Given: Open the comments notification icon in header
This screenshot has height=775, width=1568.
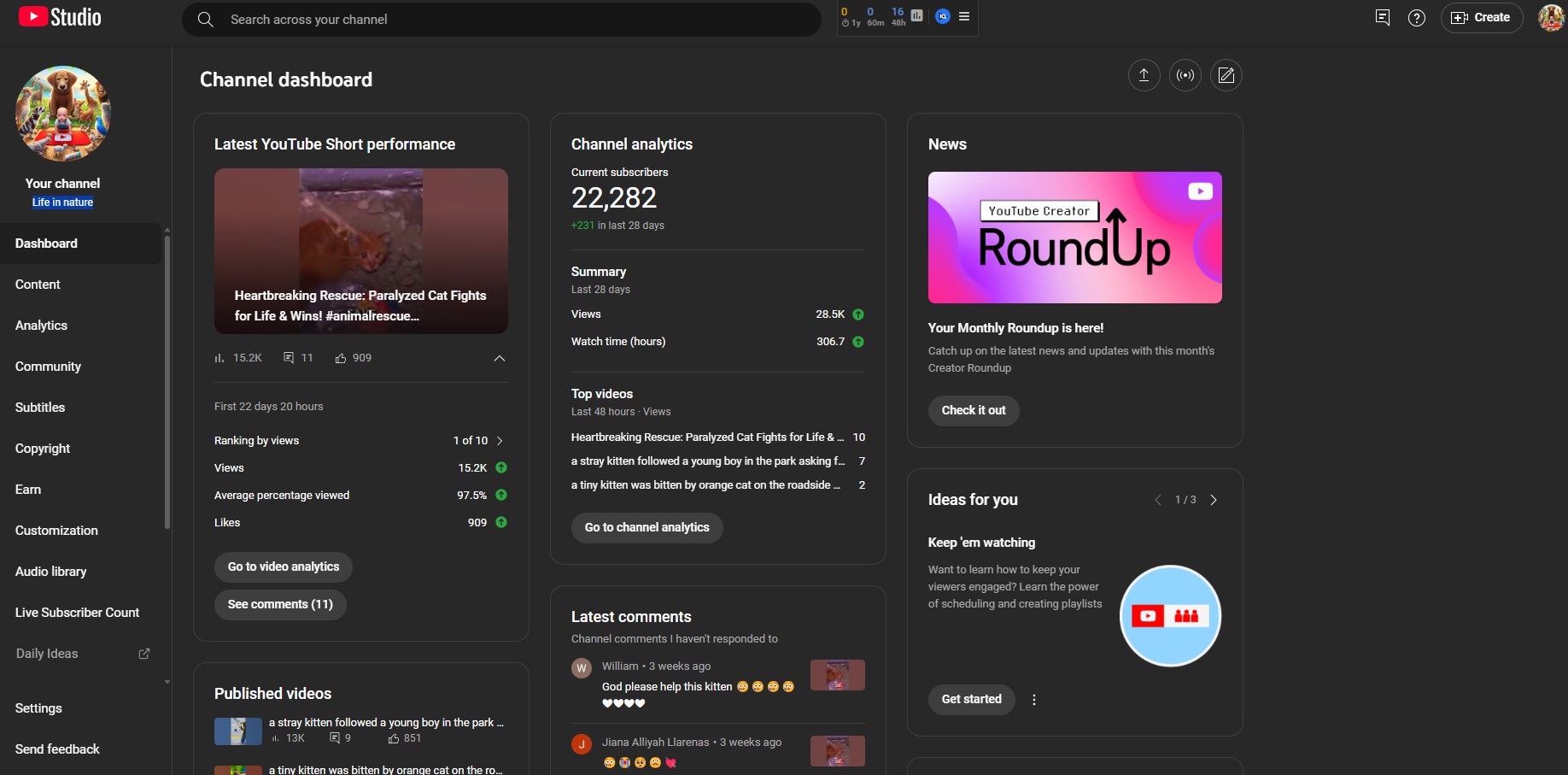Looking at the screenshot, I should (x=1382, y=18).
